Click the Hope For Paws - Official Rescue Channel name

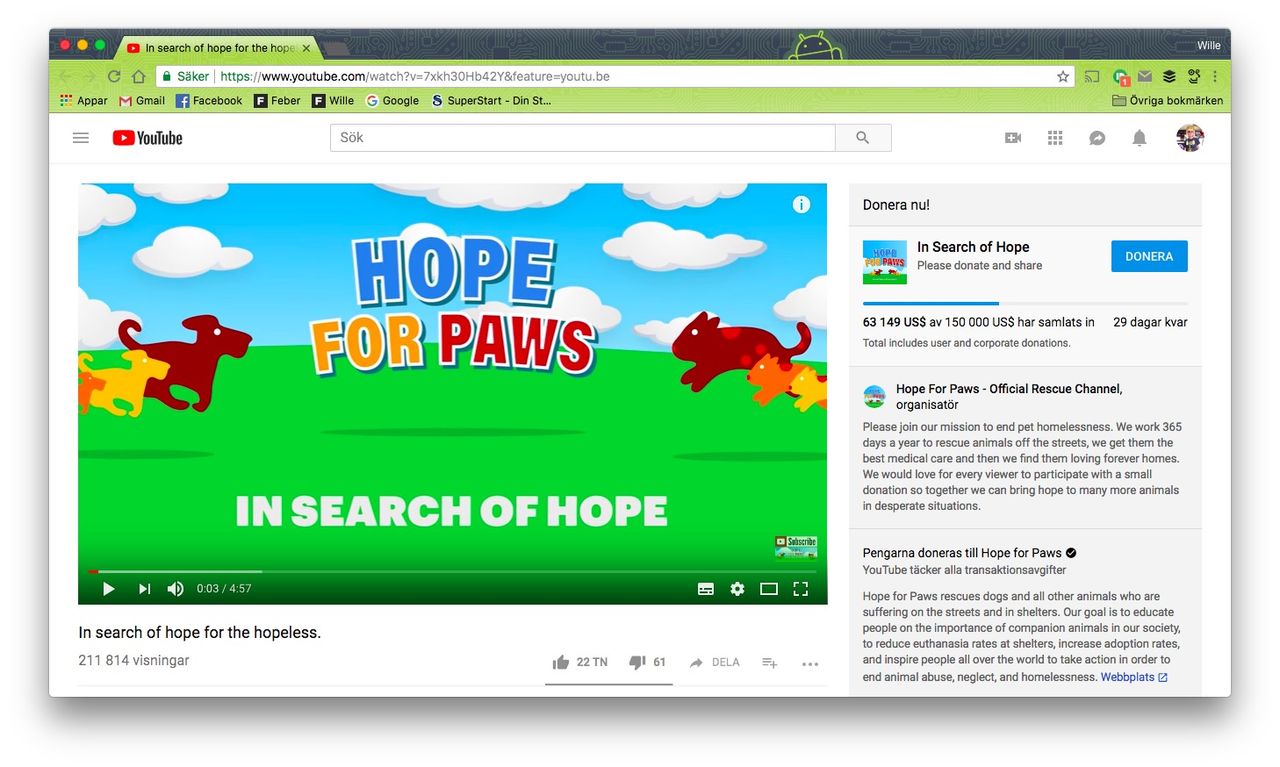(1009, 389)
